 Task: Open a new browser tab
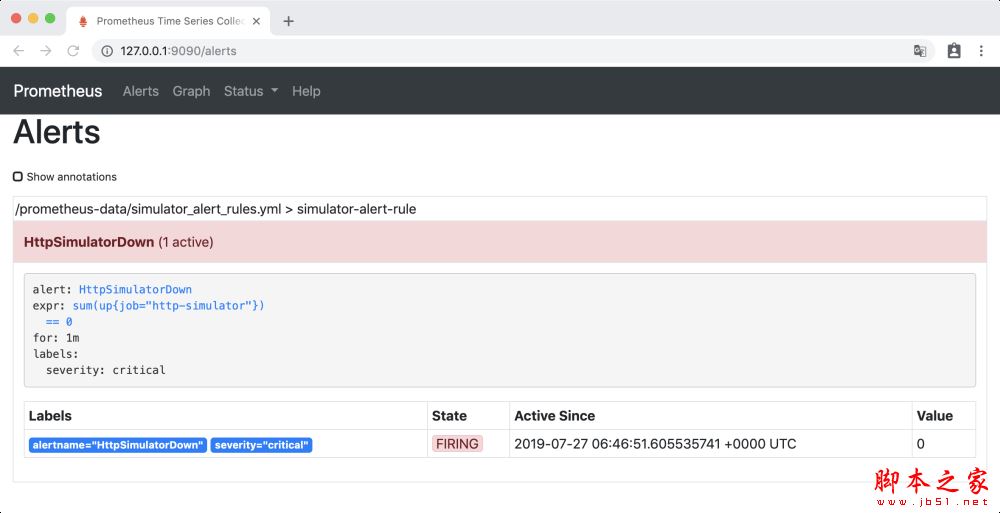pyautogui.click(x=289, y=21)
